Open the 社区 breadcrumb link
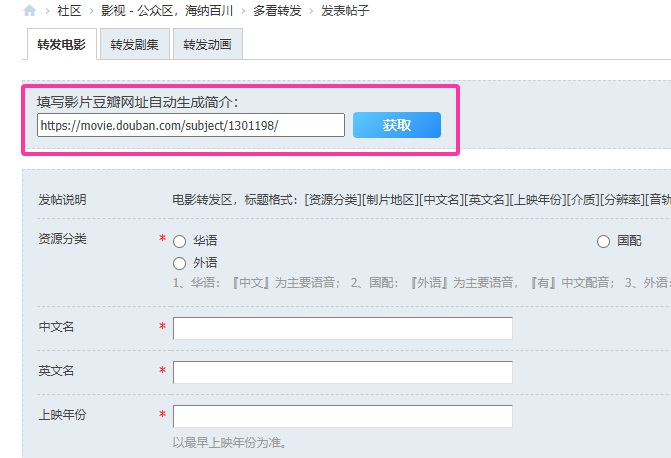Image resolution: width=671 pixels, height=458 pixels. [x=68, y=11]
